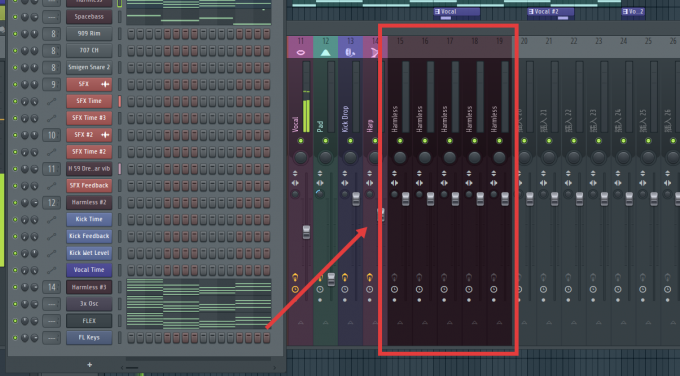680x376 pixels.
Task: Open mixer track selector for Harmless #3
Action: click(51, 287)
